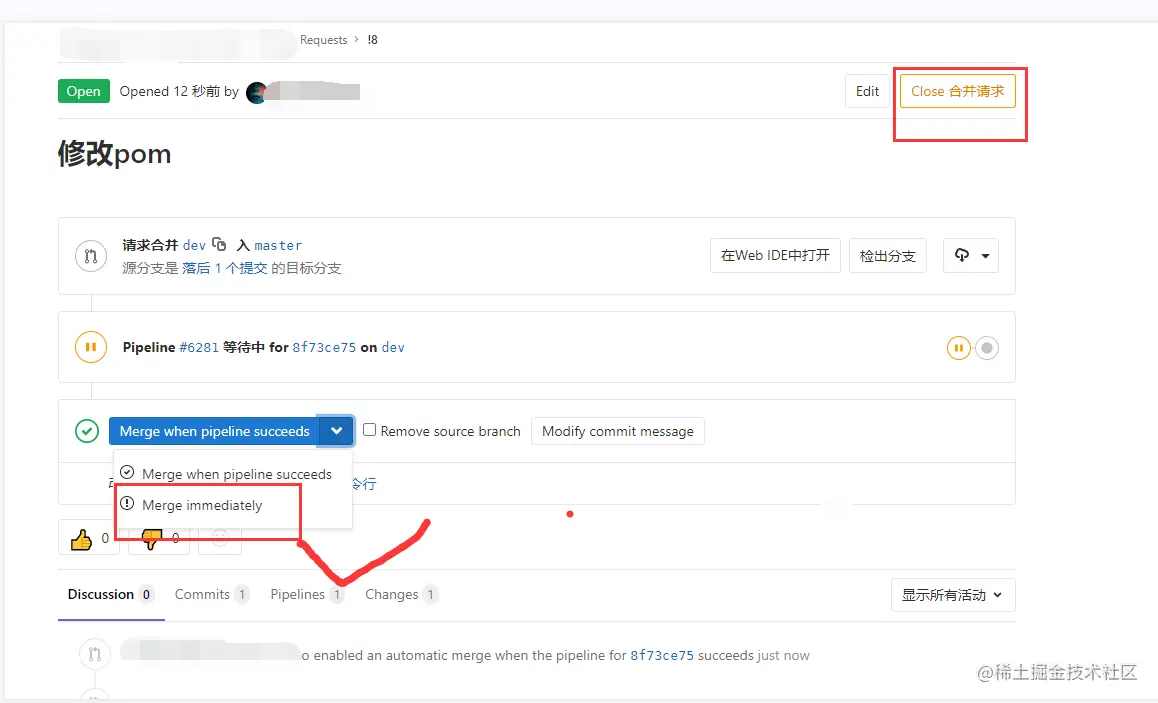Click the Opened 12 秒前 by text
Viewport: 1158px width, 703px height.
click(179, 92)
